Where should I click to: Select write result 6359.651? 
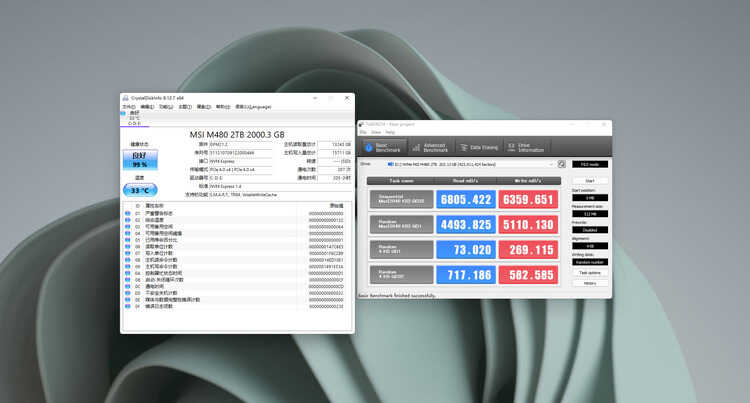click(x=528, y=199)
